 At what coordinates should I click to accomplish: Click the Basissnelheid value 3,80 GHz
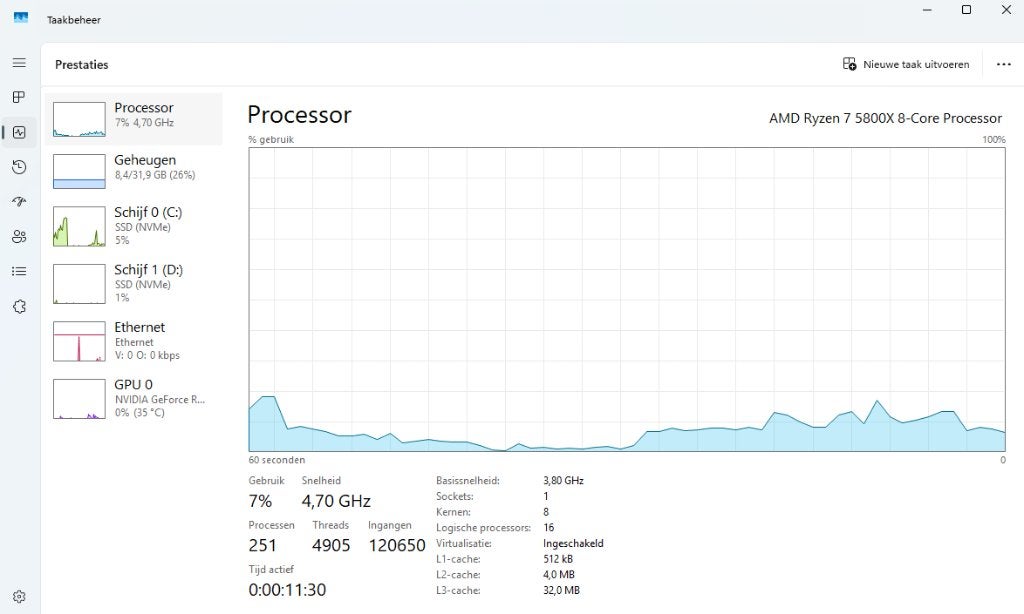pos(563,480)
